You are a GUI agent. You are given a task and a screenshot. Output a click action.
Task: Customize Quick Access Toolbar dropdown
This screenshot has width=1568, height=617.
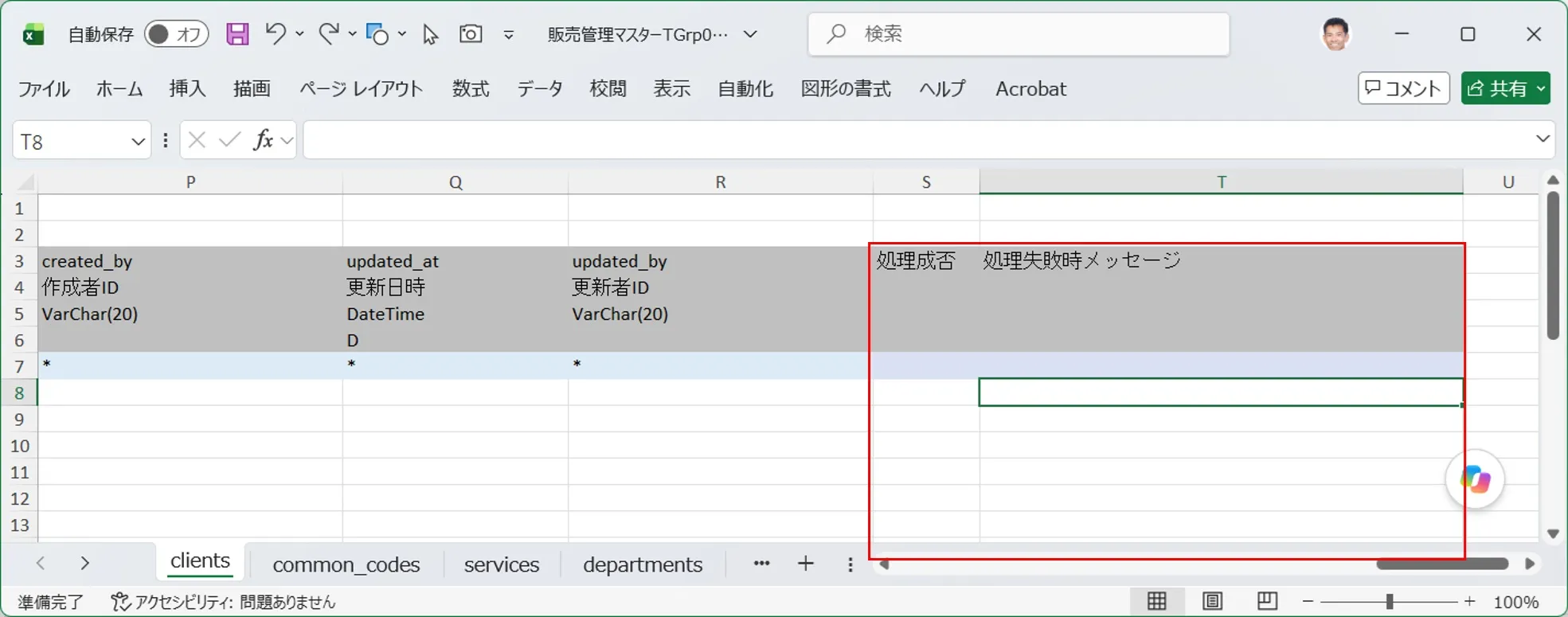(x=509, y=35)
